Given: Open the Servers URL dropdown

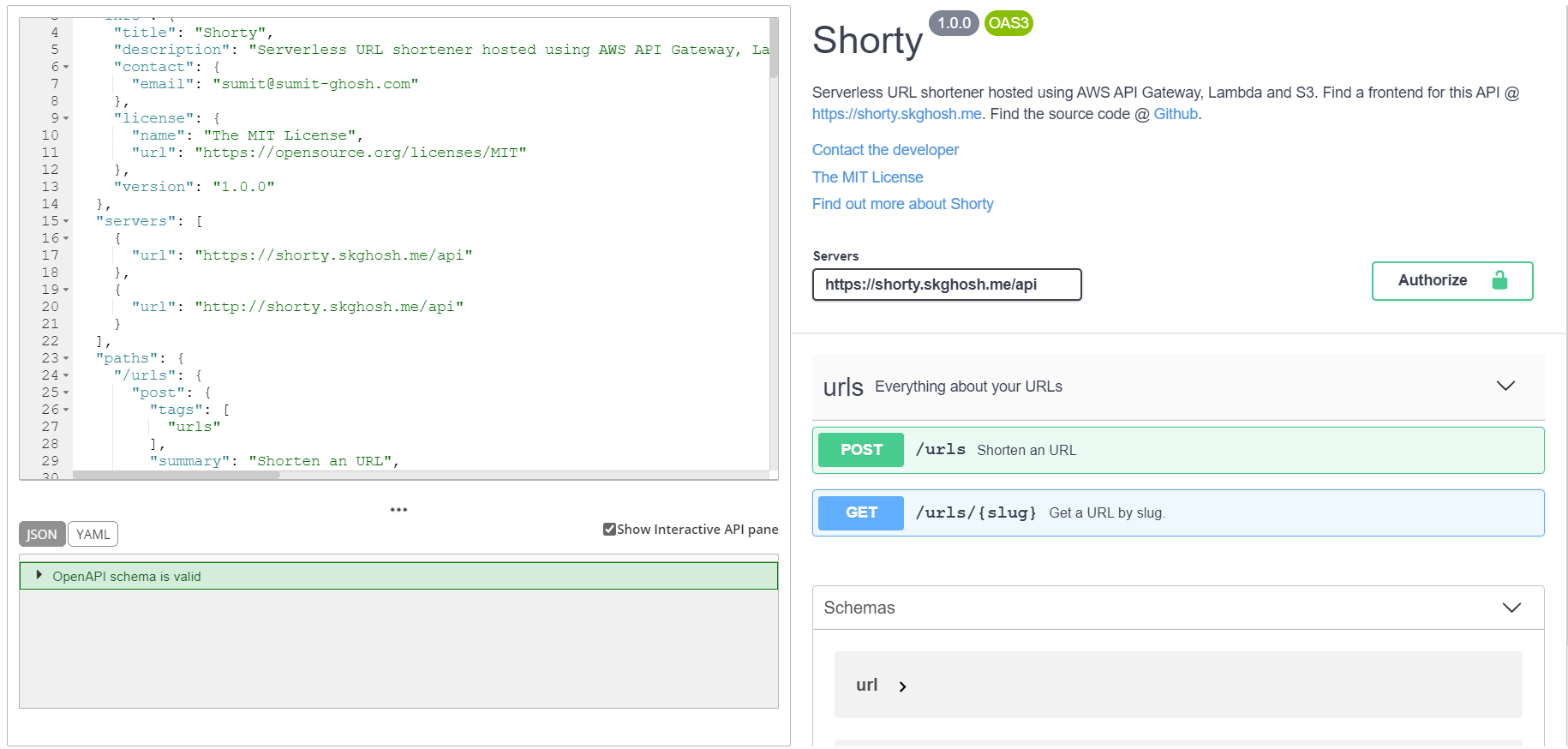Looking at the screenshot, I should 946,285.
